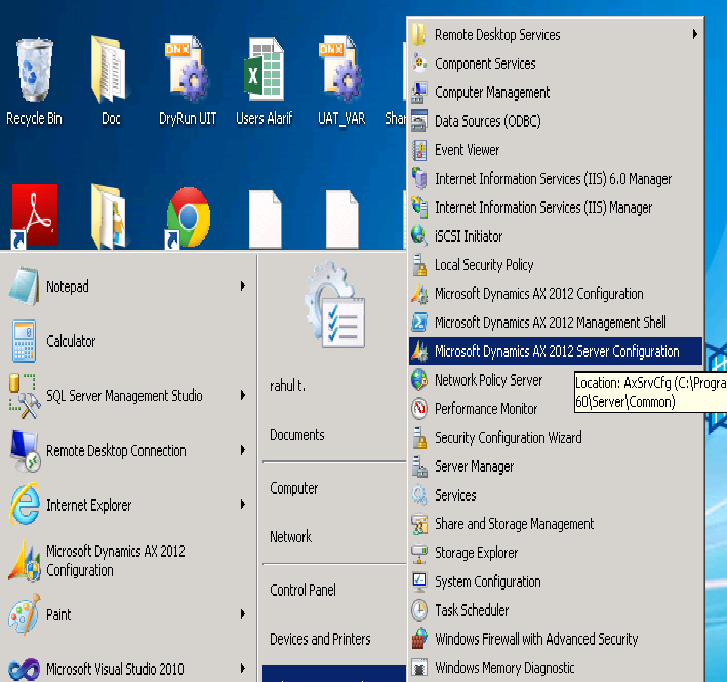The width and height of the screenshot is (727, 682).
Task: Click the Component Services icon
Action: click(x=420, y=64)
